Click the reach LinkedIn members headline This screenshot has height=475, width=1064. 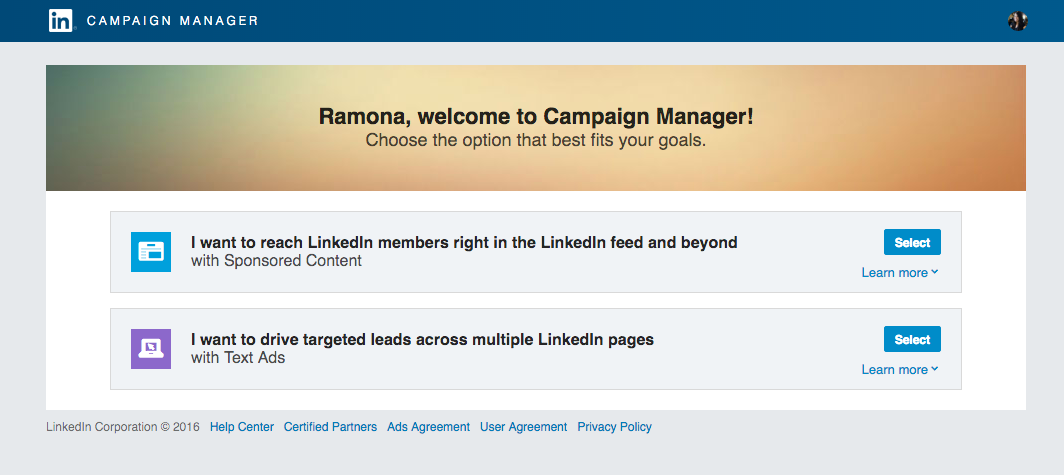coord(464,242)
